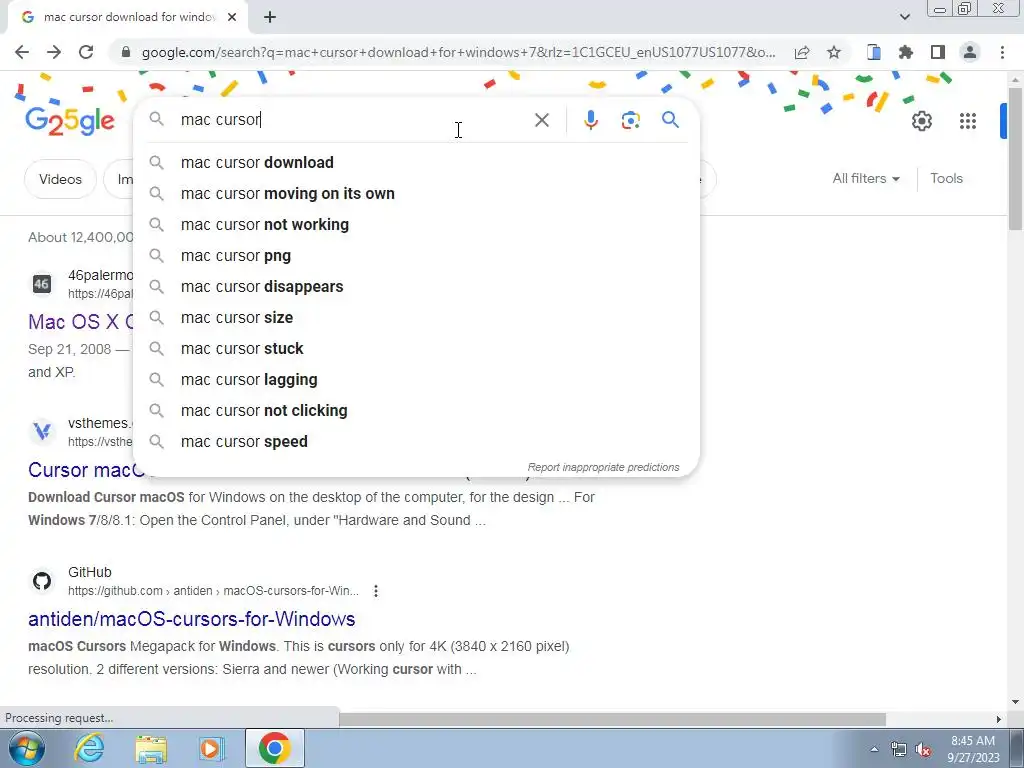Share this page via the address bar share icon
This screenshot has width=1024, height=768.
tap(802, 52)
